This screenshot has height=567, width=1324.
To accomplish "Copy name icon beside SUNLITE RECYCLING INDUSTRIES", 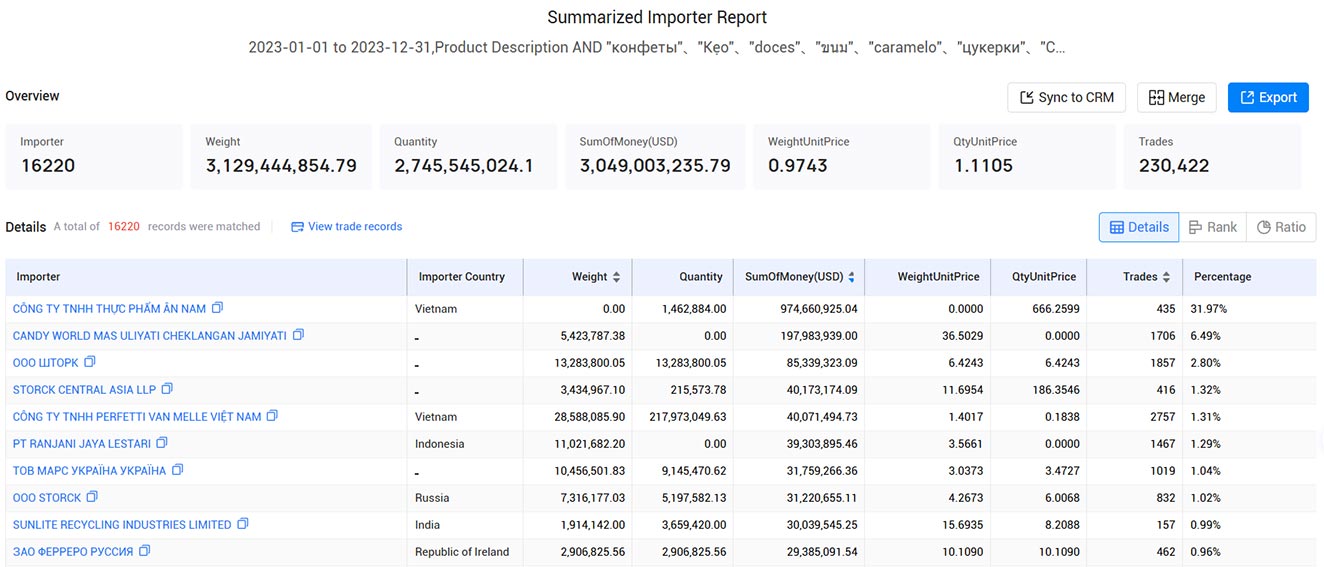I will [x=242, y=524].
